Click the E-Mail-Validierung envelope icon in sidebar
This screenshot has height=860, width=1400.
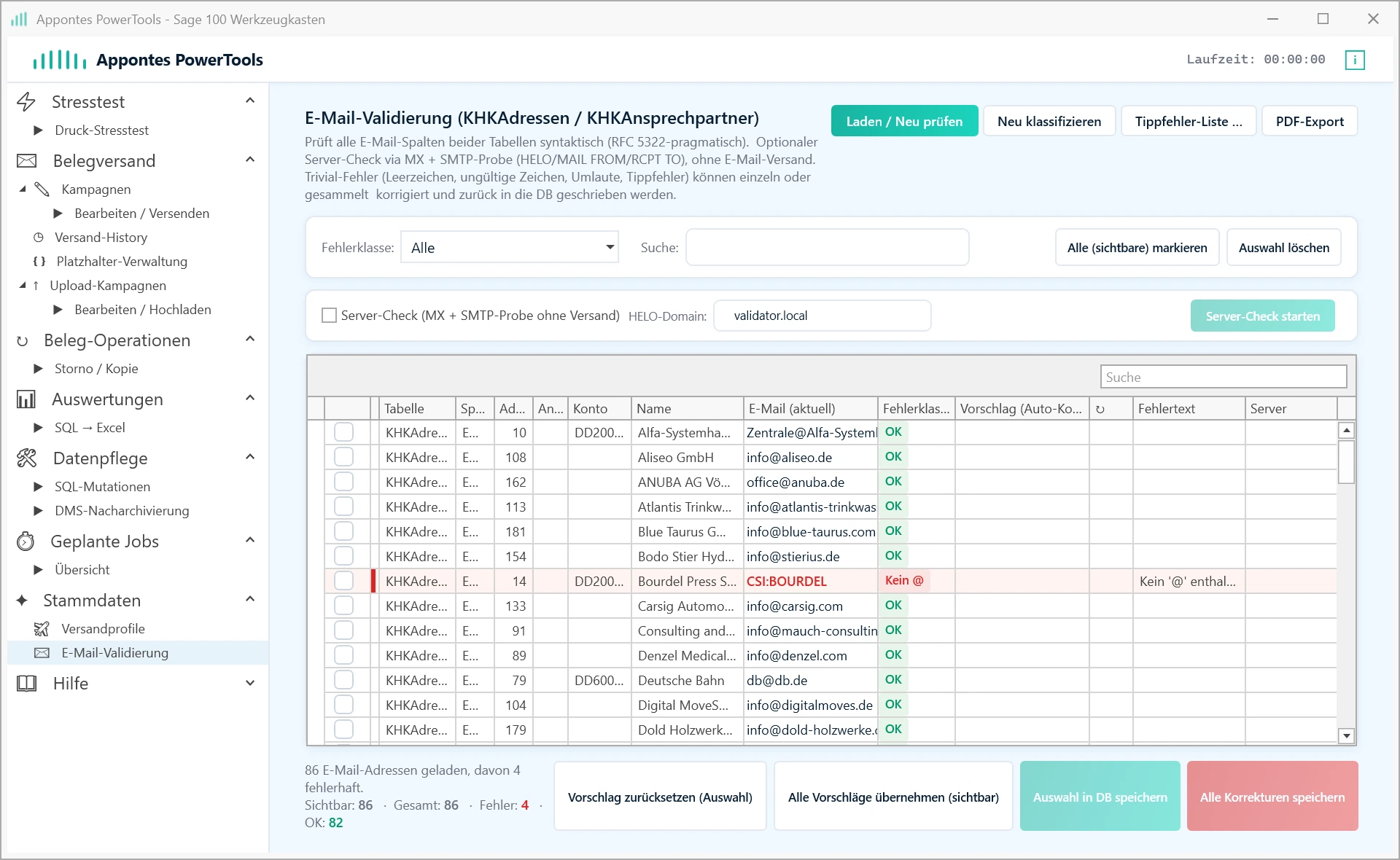pyautogui.click(x=42, y=653)
